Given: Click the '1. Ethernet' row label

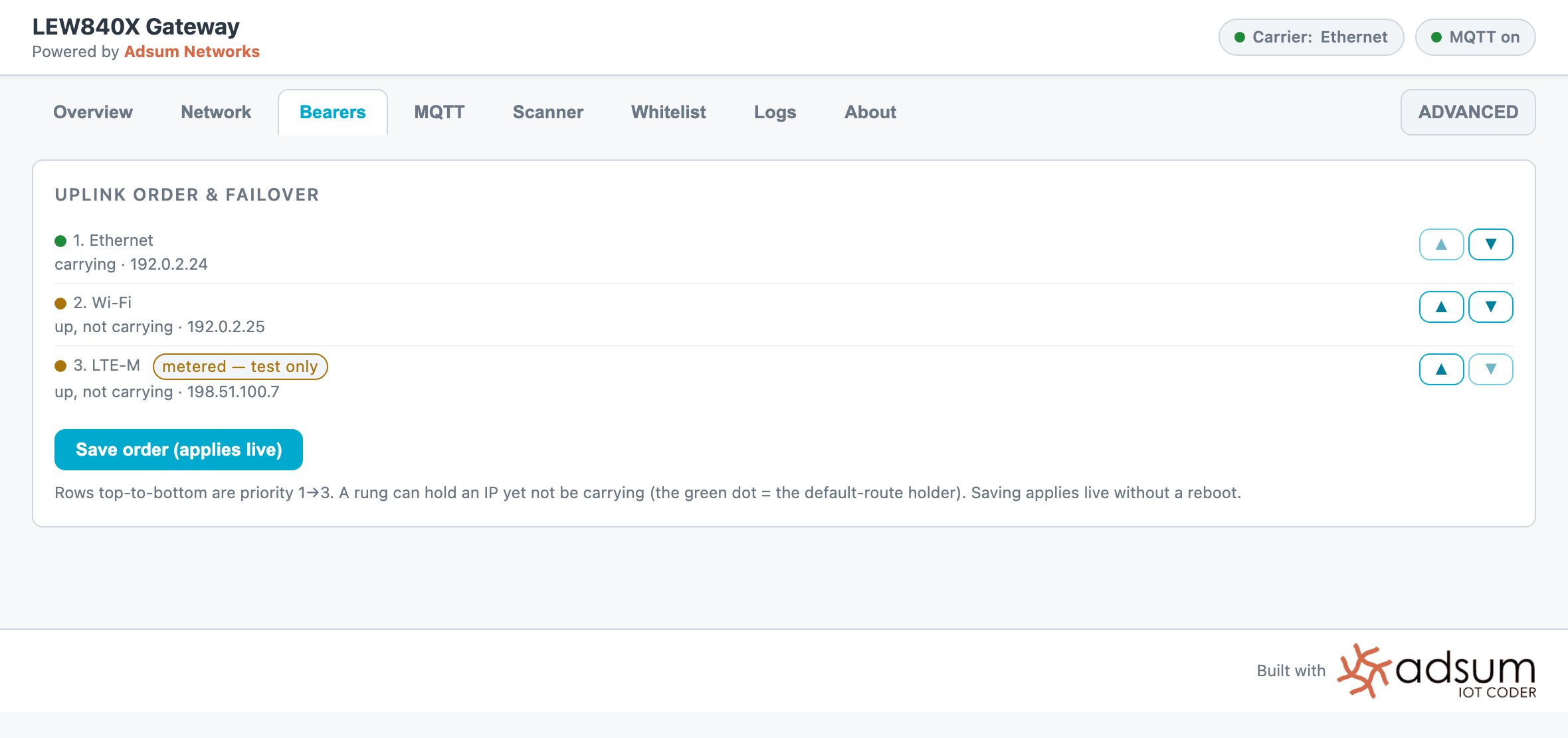Looking at the screenshot, I should click(113, 240).
